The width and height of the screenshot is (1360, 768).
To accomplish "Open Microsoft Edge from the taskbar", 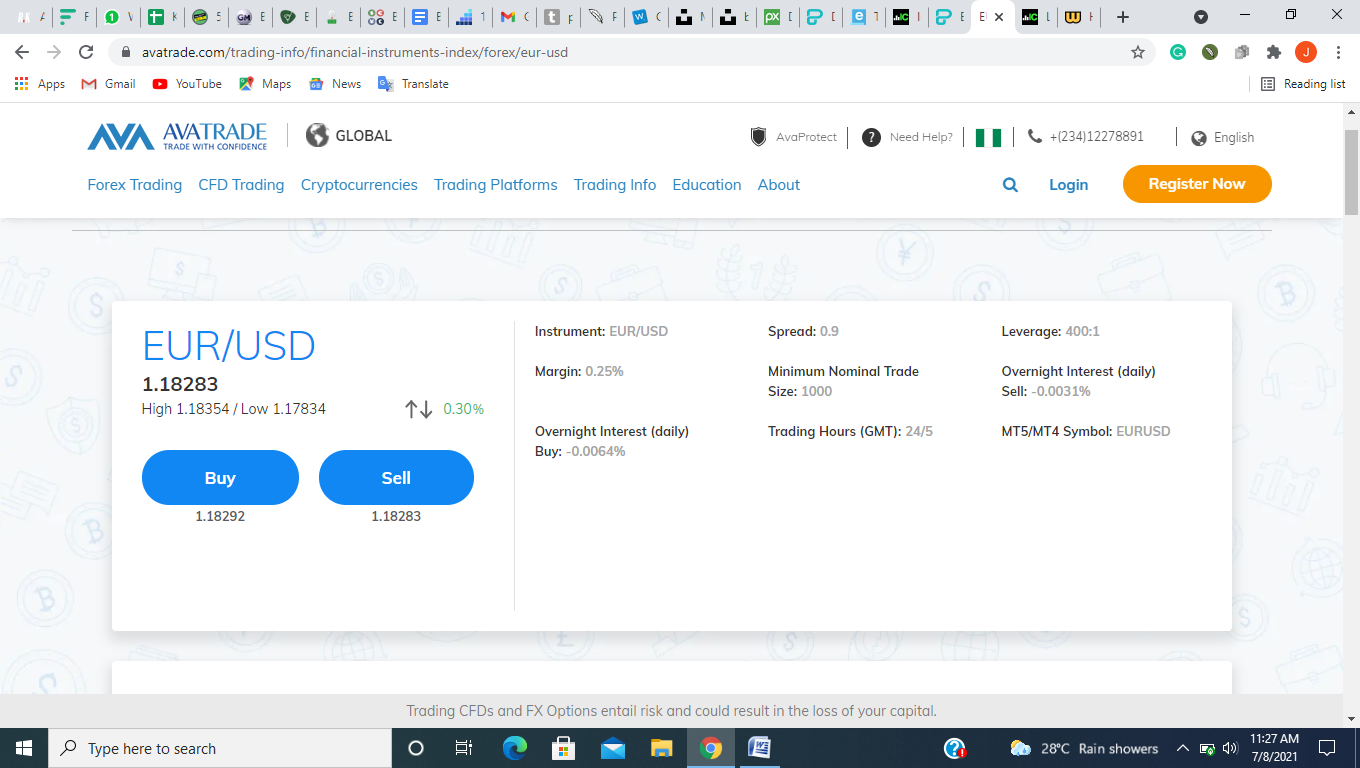I will pyautogui.click(x=515, y=748).
